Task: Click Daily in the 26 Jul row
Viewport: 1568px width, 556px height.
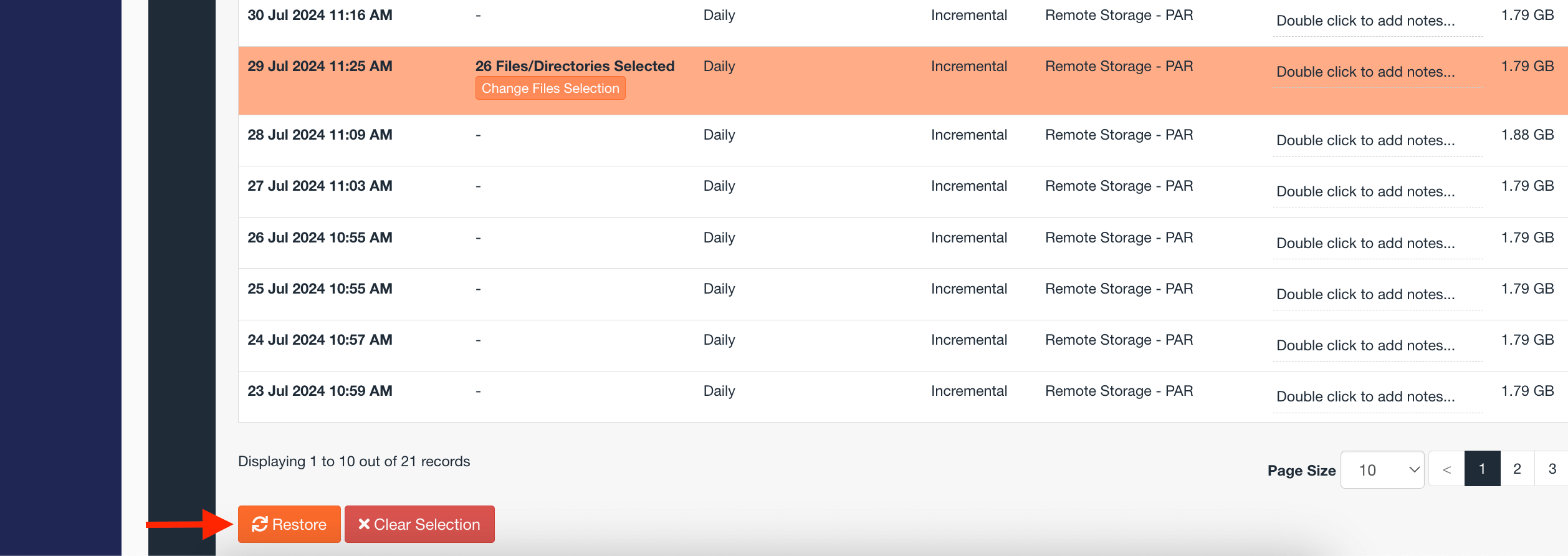Action: click(719, 237)
